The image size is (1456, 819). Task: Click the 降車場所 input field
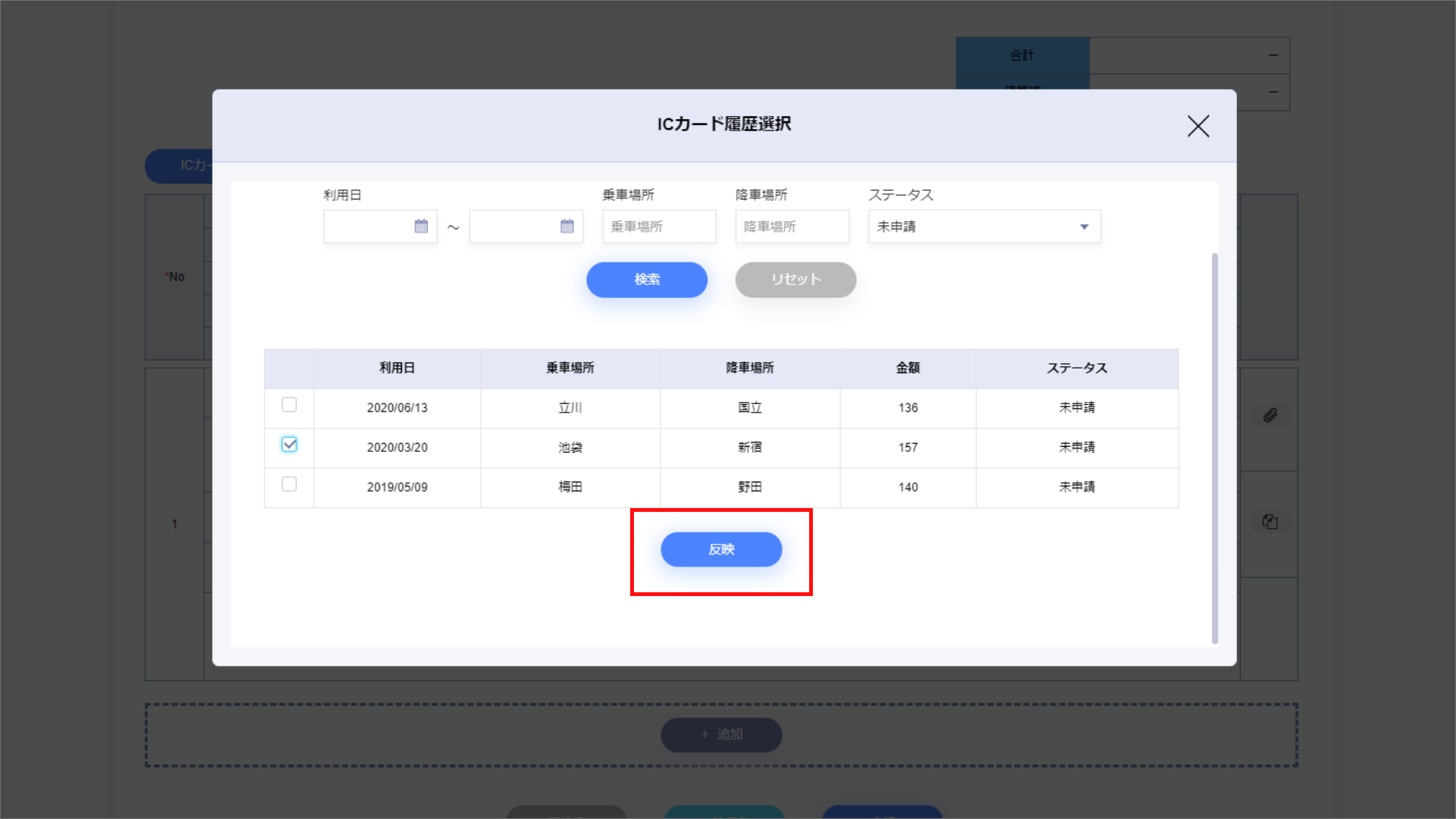(791, 226)
